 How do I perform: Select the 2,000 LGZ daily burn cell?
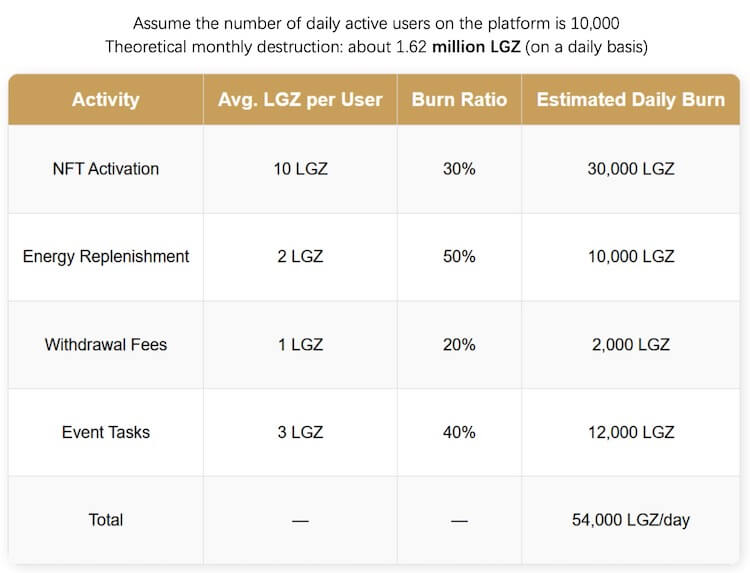point(630,345)
